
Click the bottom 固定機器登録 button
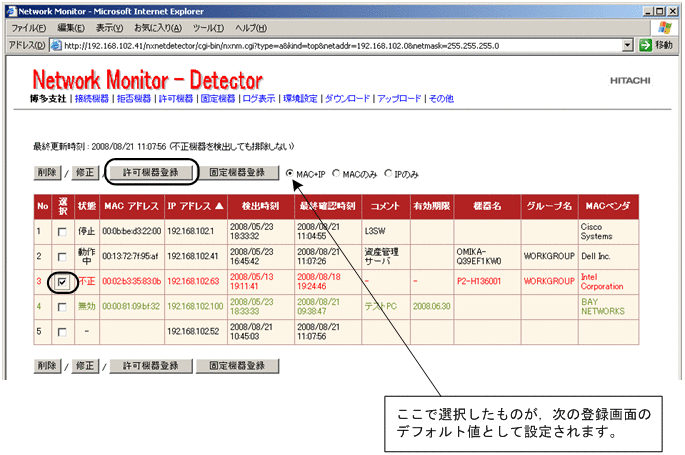tap(237, 366)
